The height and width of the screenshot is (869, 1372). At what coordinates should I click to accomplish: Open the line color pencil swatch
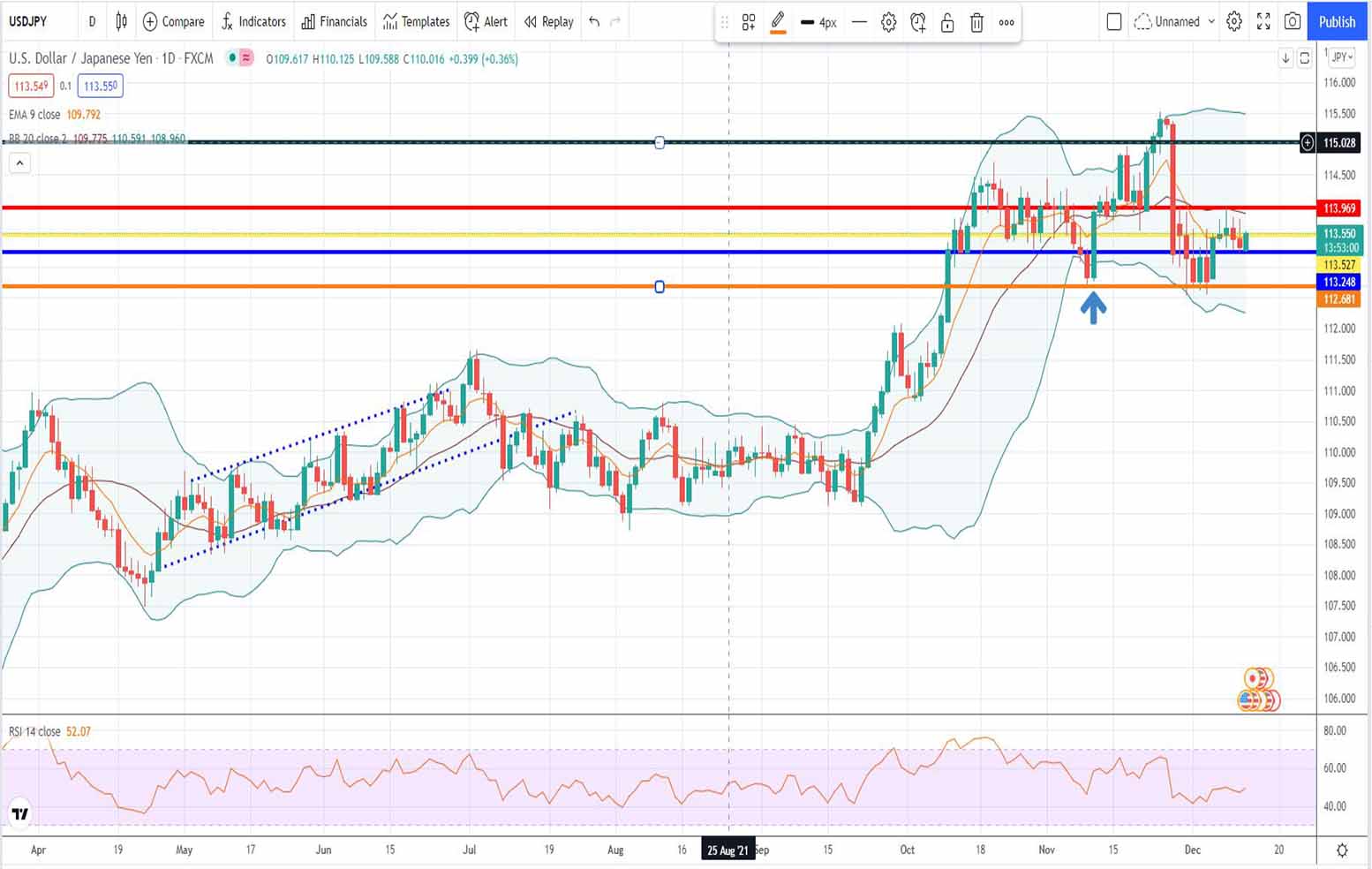(x=778, y=21)
